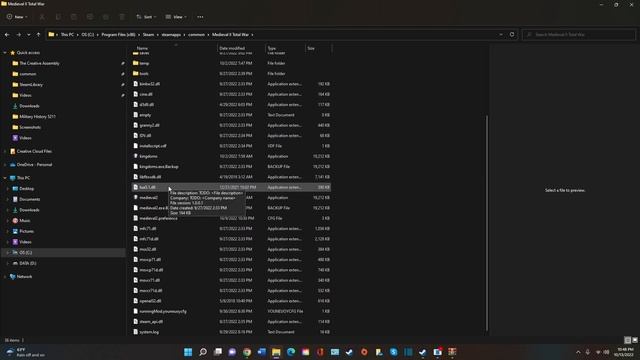Open the Sort dropdown menu
This screenshot has width=640, height=360.
[x=146, y=17]
